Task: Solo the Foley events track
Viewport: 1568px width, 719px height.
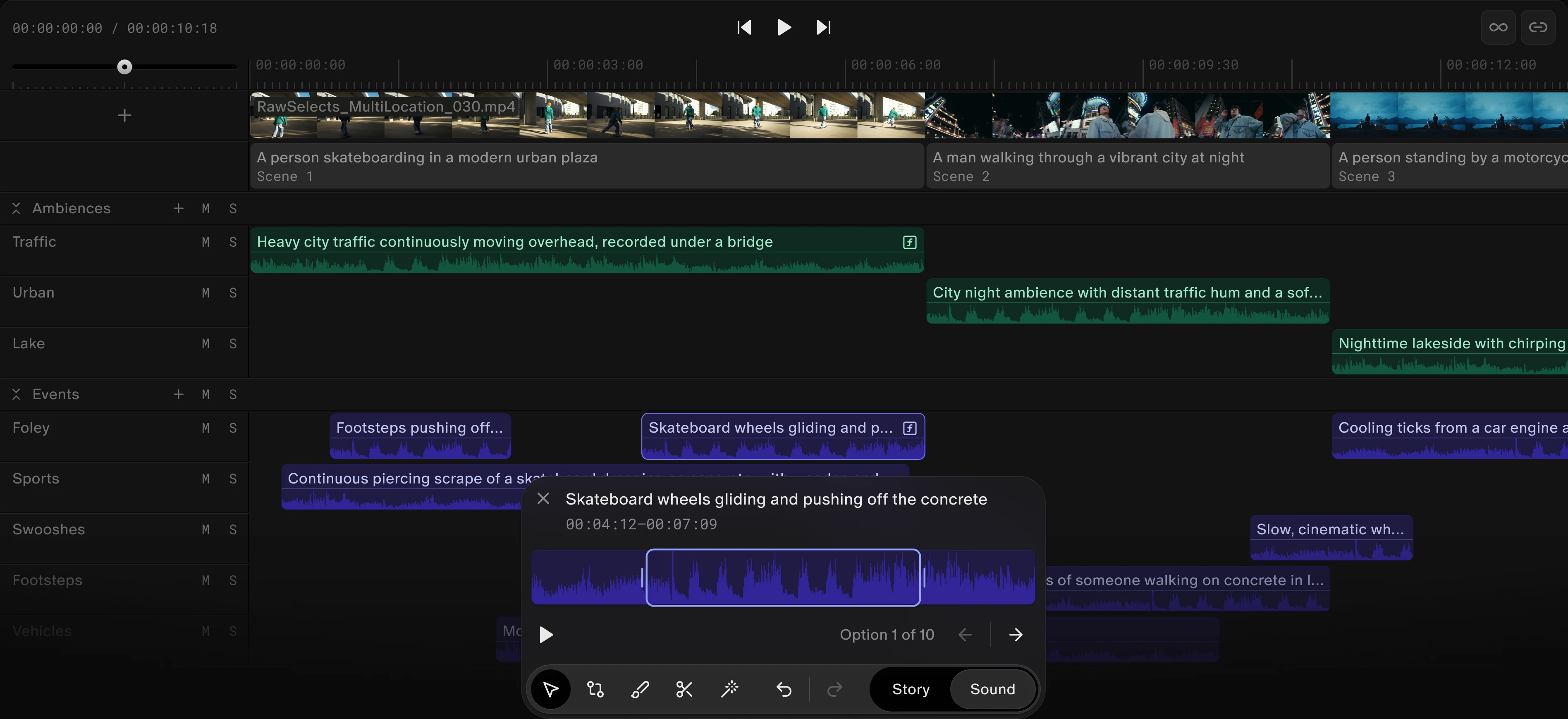Action: click(x=233, y=428)
